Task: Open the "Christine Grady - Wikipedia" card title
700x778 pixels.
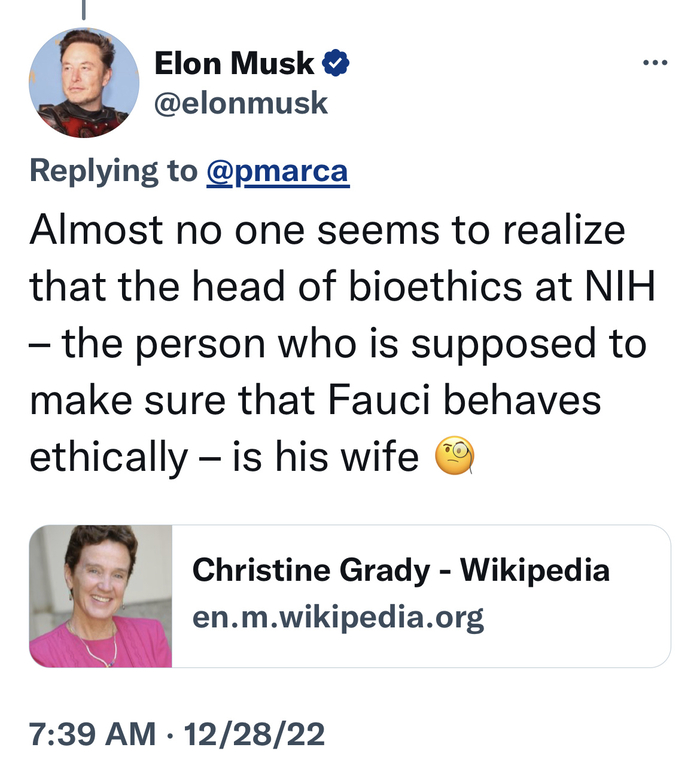Action: (x=400, y=571)
